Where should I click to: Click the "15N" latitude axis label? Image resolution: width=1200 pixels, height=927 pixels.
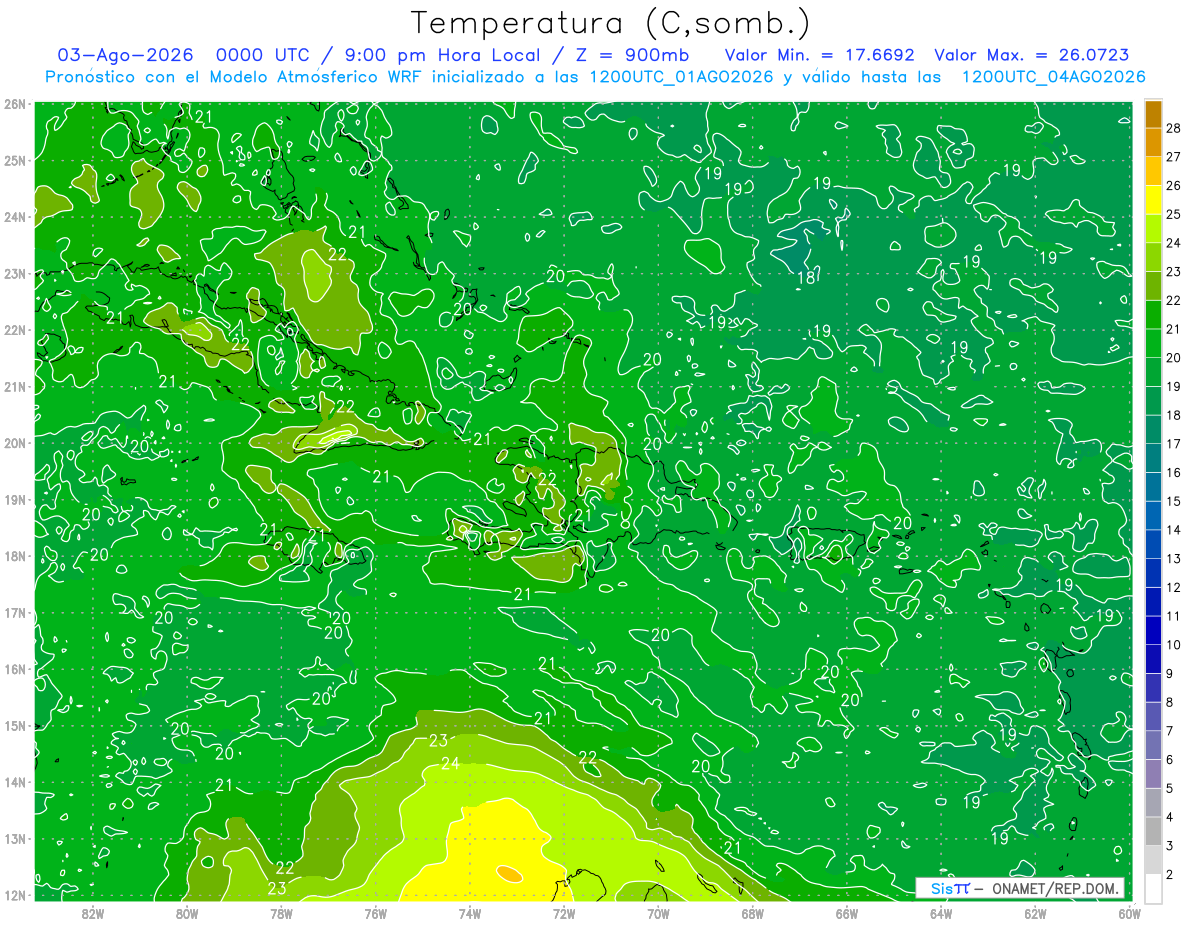(15, 725)
